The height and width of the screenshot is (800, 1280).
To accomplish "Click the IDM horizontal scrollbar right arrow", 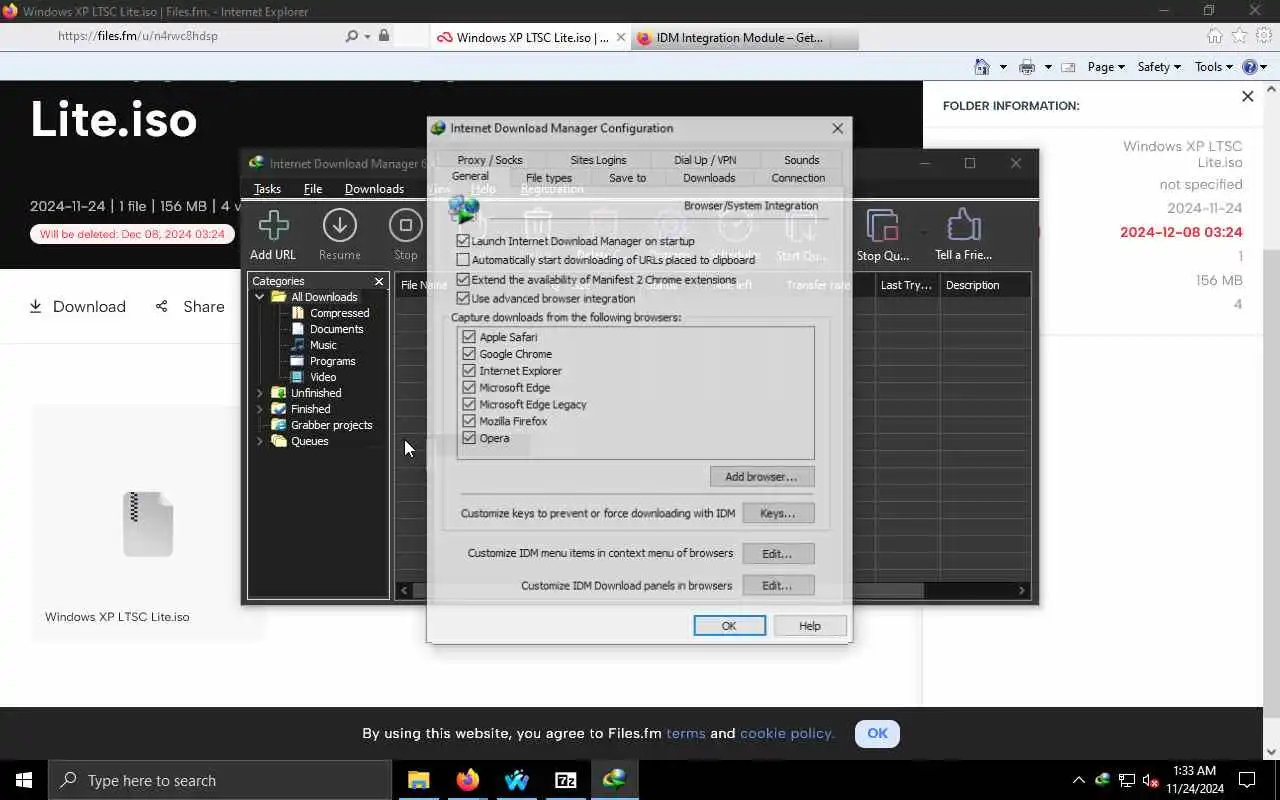I will click(1022, 591).
